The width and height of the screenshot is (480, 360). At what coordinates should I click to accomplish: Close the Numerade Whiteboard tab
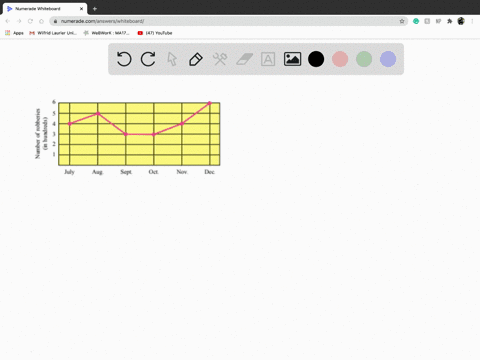pos(81,9)
